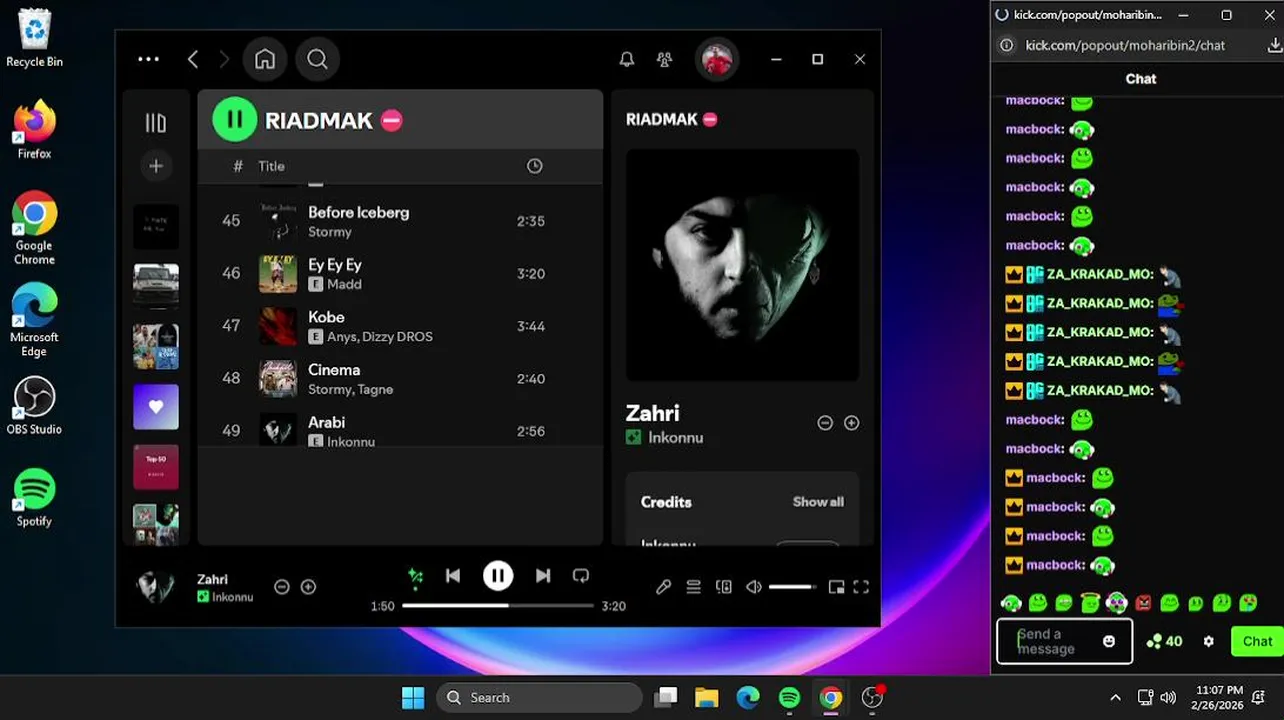Sort by the Title column header
1284x720 pixels.
point(272,166)
